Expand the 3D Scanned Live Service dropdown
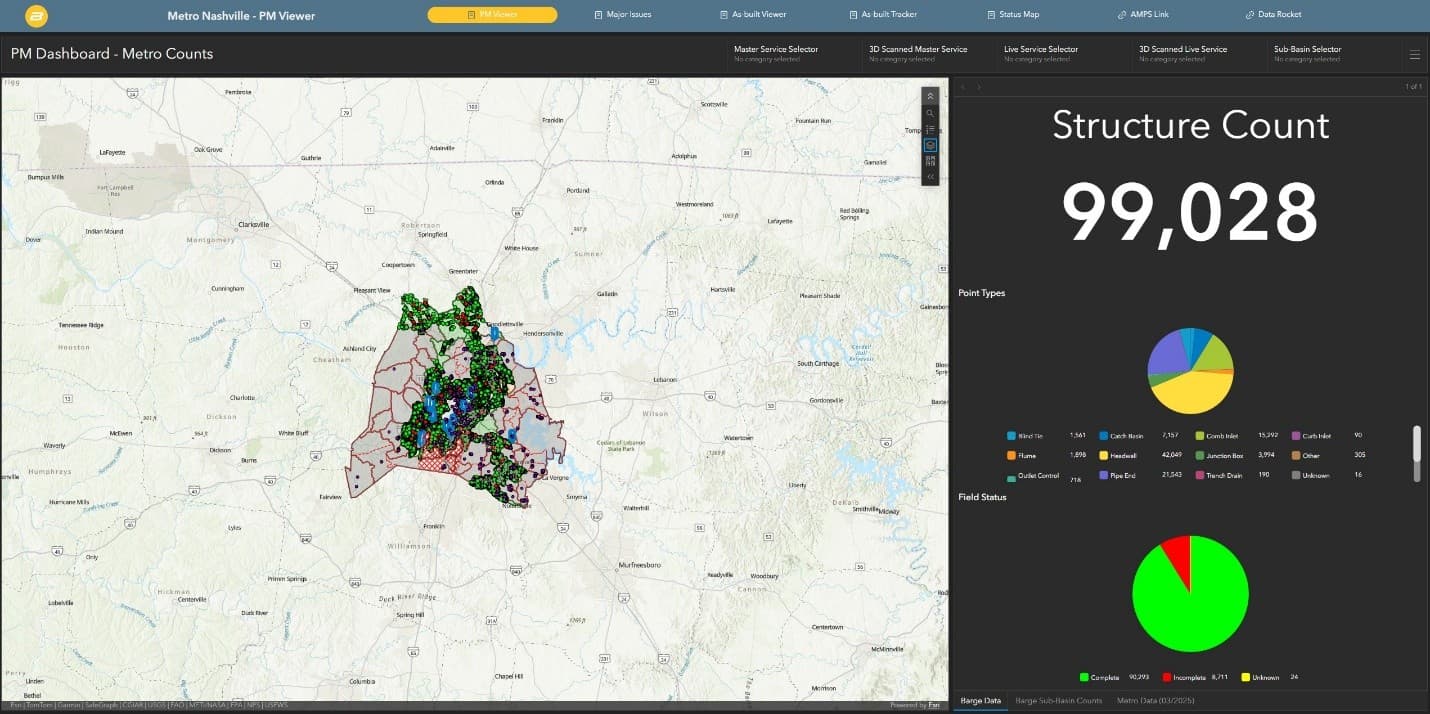 [x=1197, y=54]
